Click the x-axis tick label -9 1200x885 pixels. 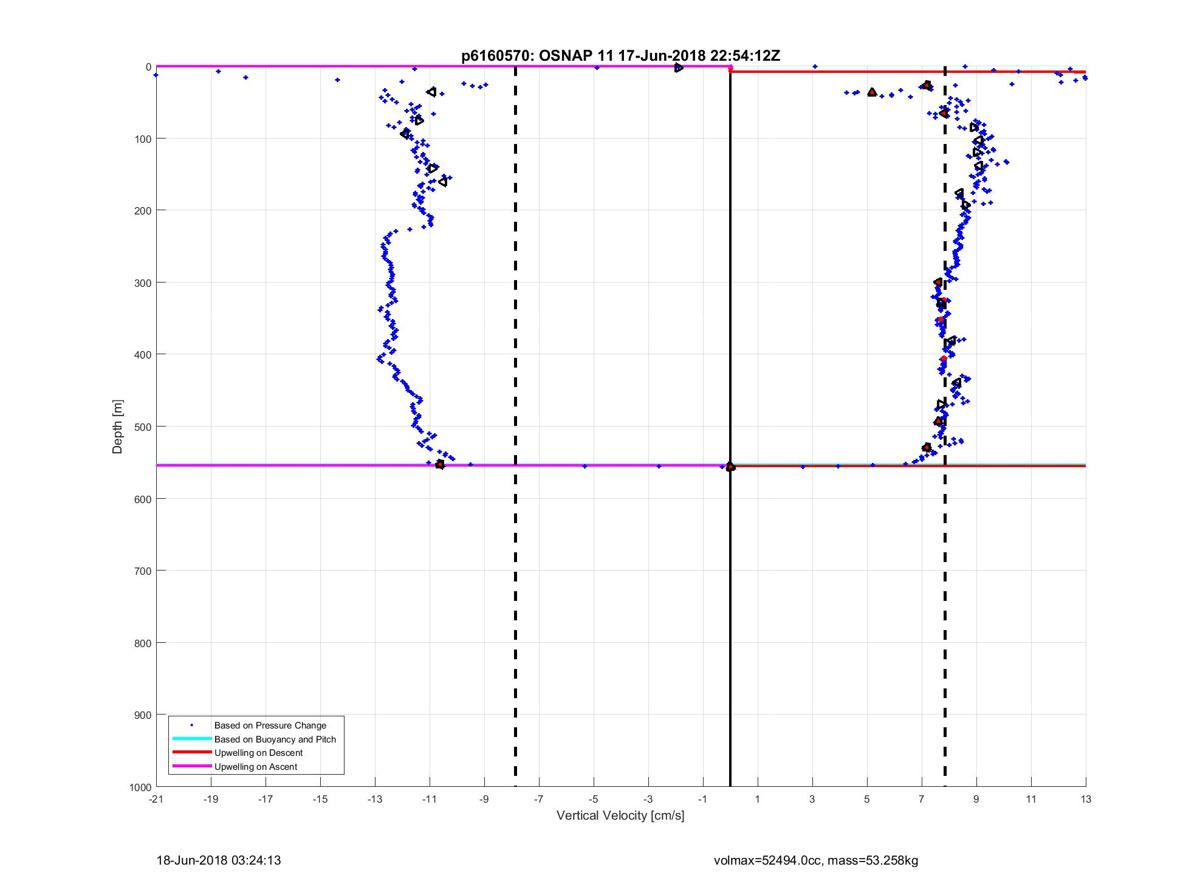point(484,800)
